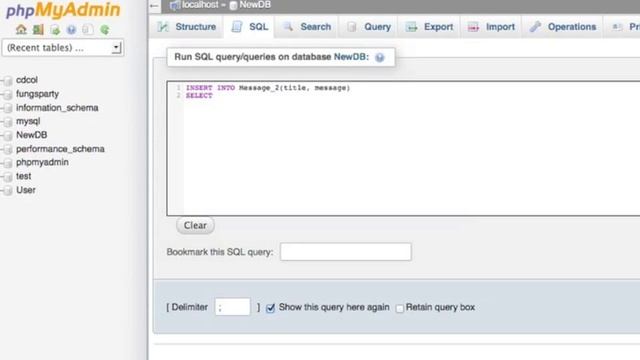Click the User database icon
The width and height of the screenshot is (640, 360).
[x=7, y=191]
